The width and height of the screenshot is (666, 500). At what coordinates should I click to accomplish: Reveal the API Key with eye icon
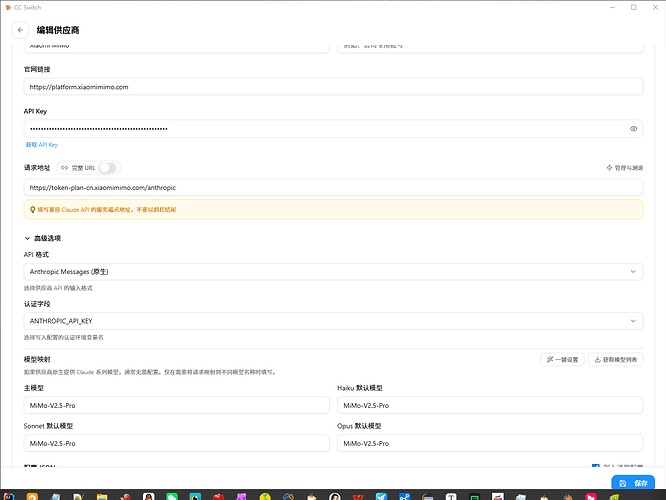pos(633,129)
